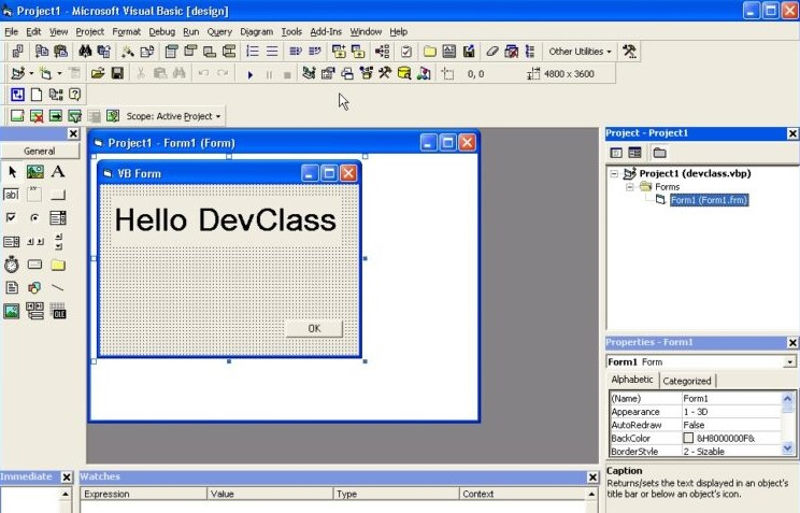800x513 pixels.
Task: Select the CheckBox tool in the toolbox
Action: (12, 218)
